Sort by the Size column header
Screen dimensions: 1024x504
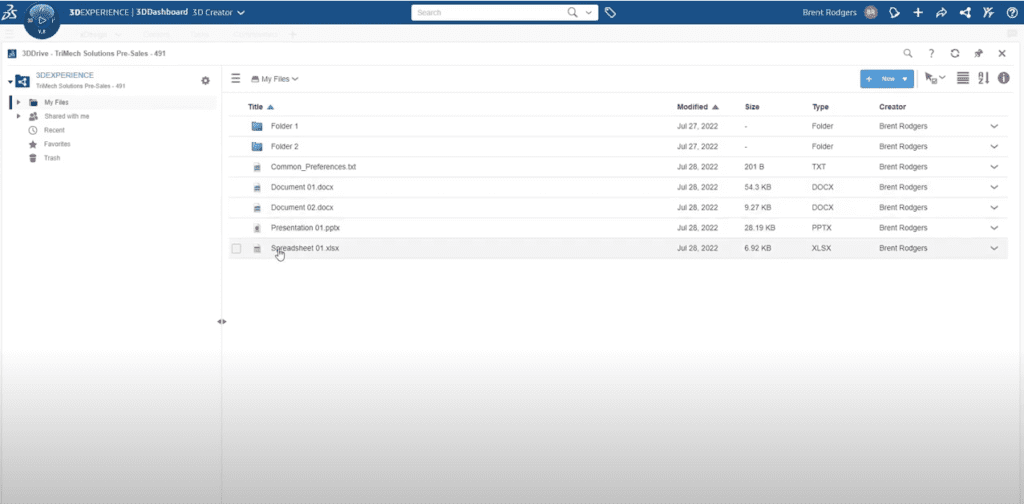pyautogui.click(x=752, y=106)
